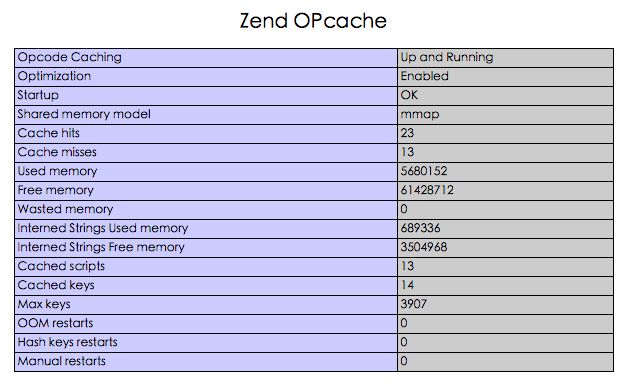Select the Opcode Caching label cell
This screenshot has width=628, height=384.
(206, 58)
